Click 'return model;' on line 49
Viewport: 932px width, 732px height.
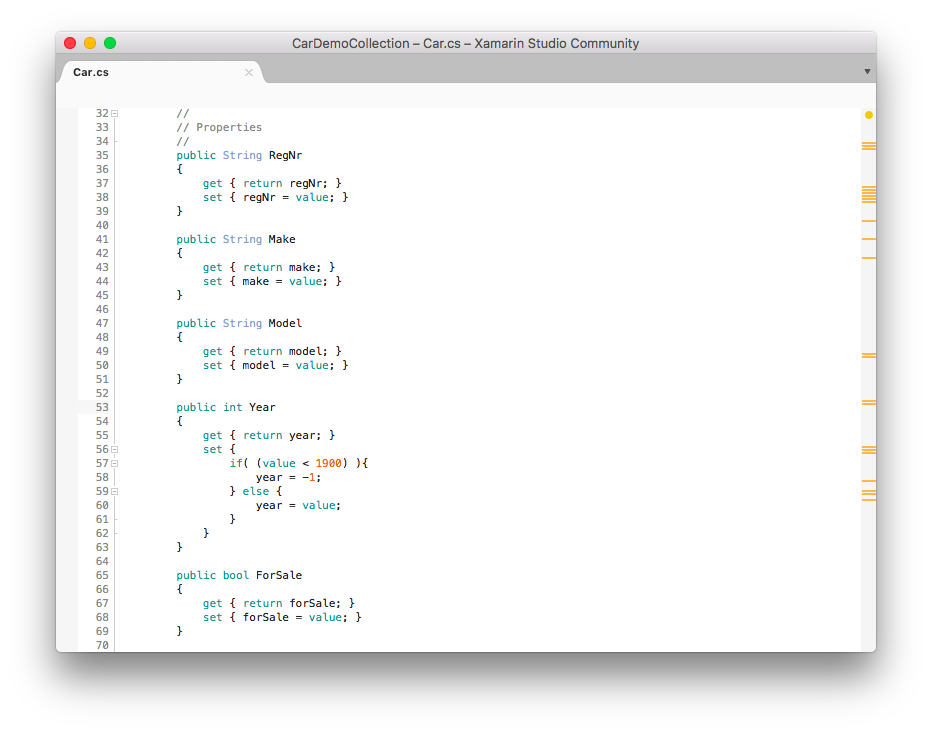pyautogui.click(x=285, y=352)
